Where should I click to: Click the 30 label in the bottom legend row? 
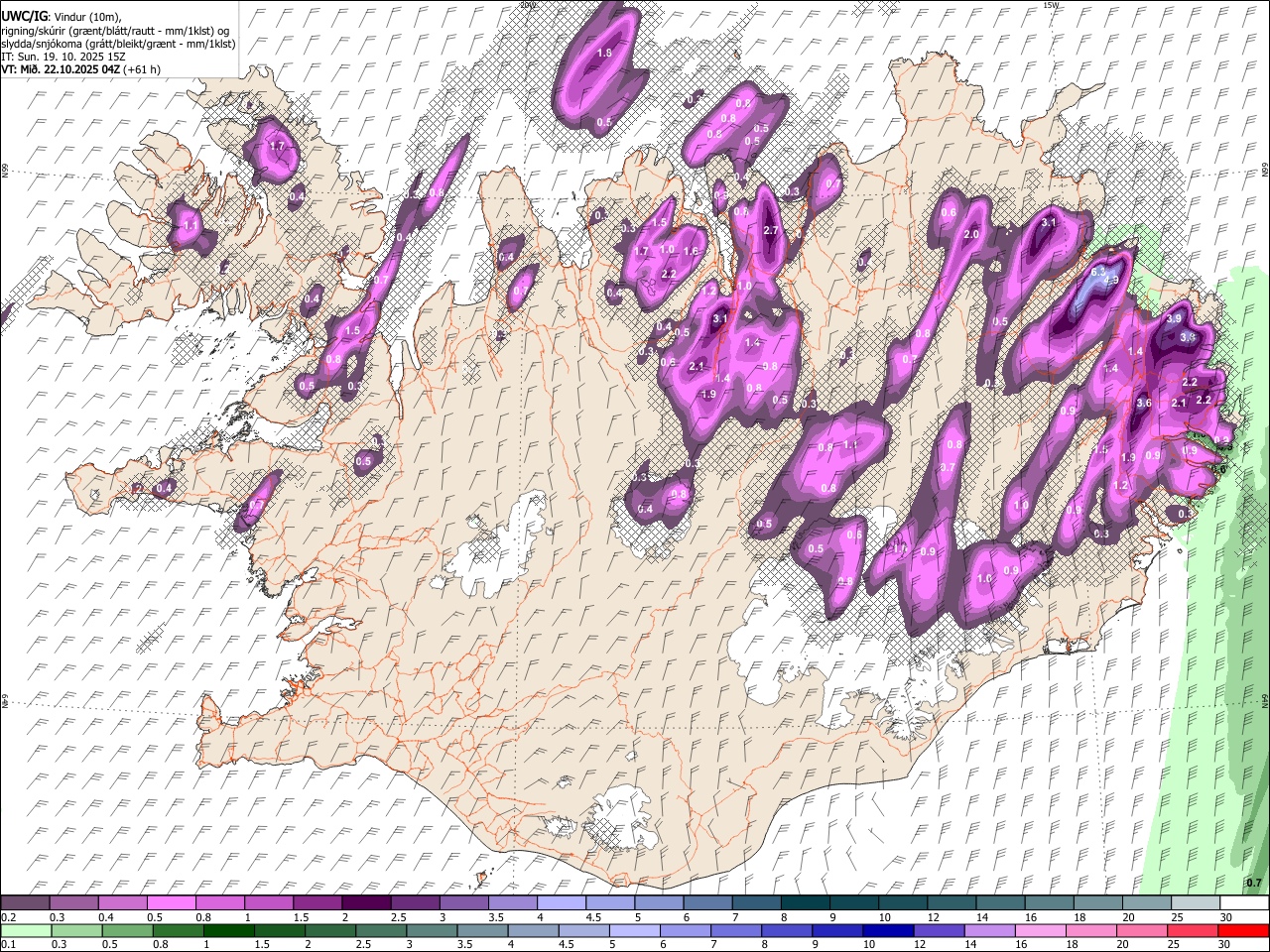1226,945
